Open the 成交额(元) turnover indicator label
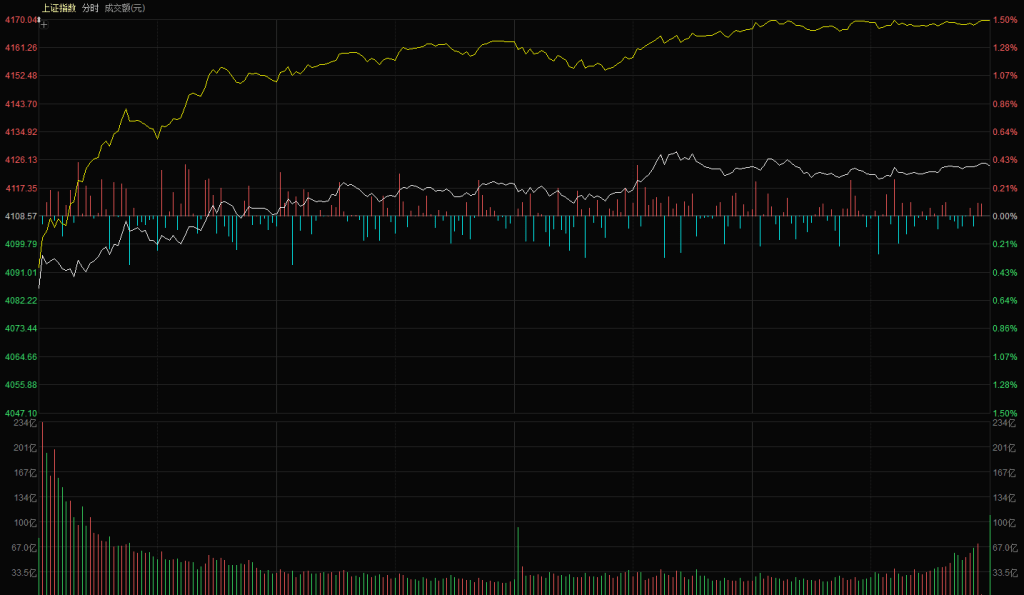 124,7
